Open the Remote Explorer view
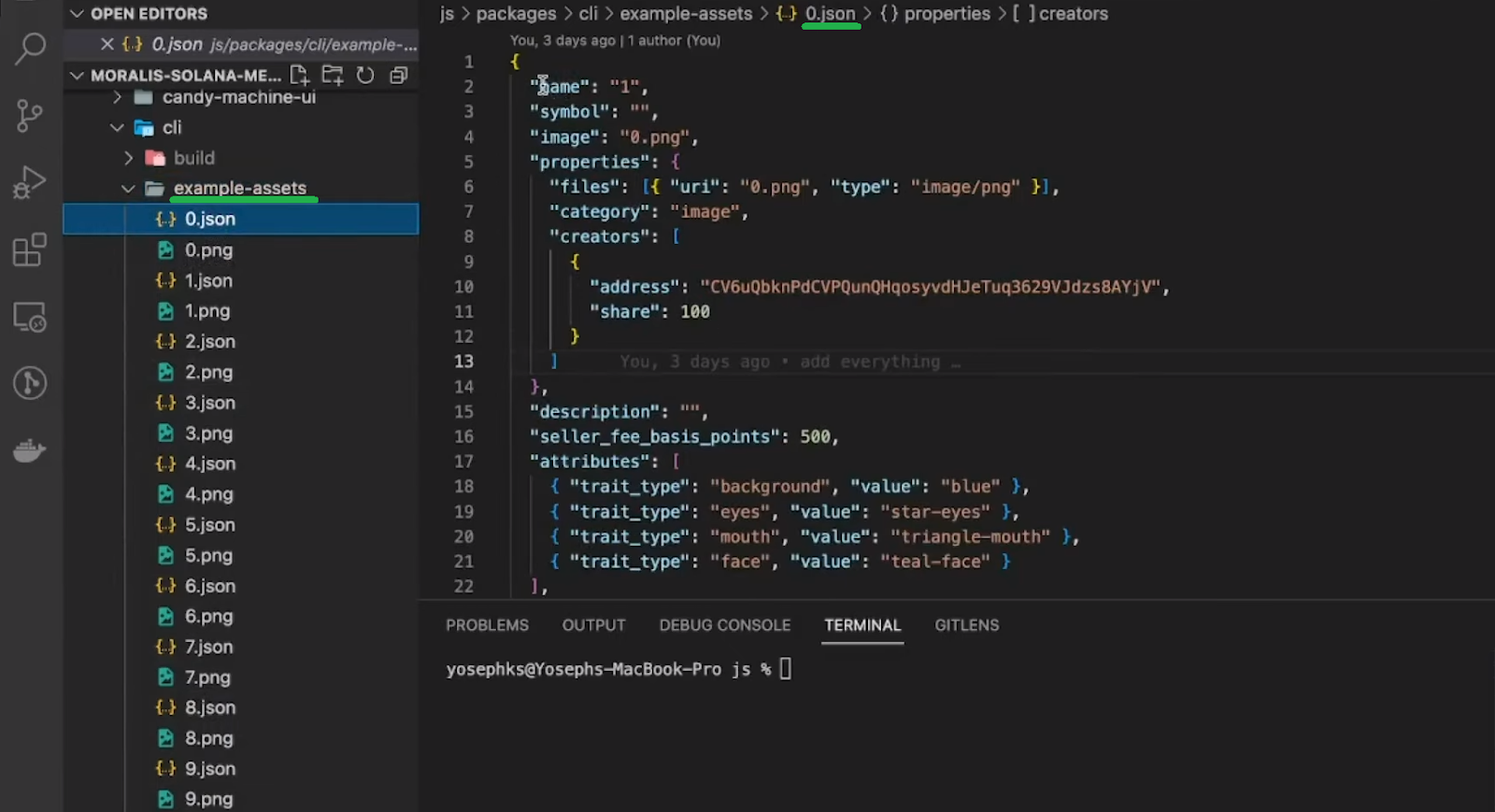The image size is (1495, 812). coord(30,318)
